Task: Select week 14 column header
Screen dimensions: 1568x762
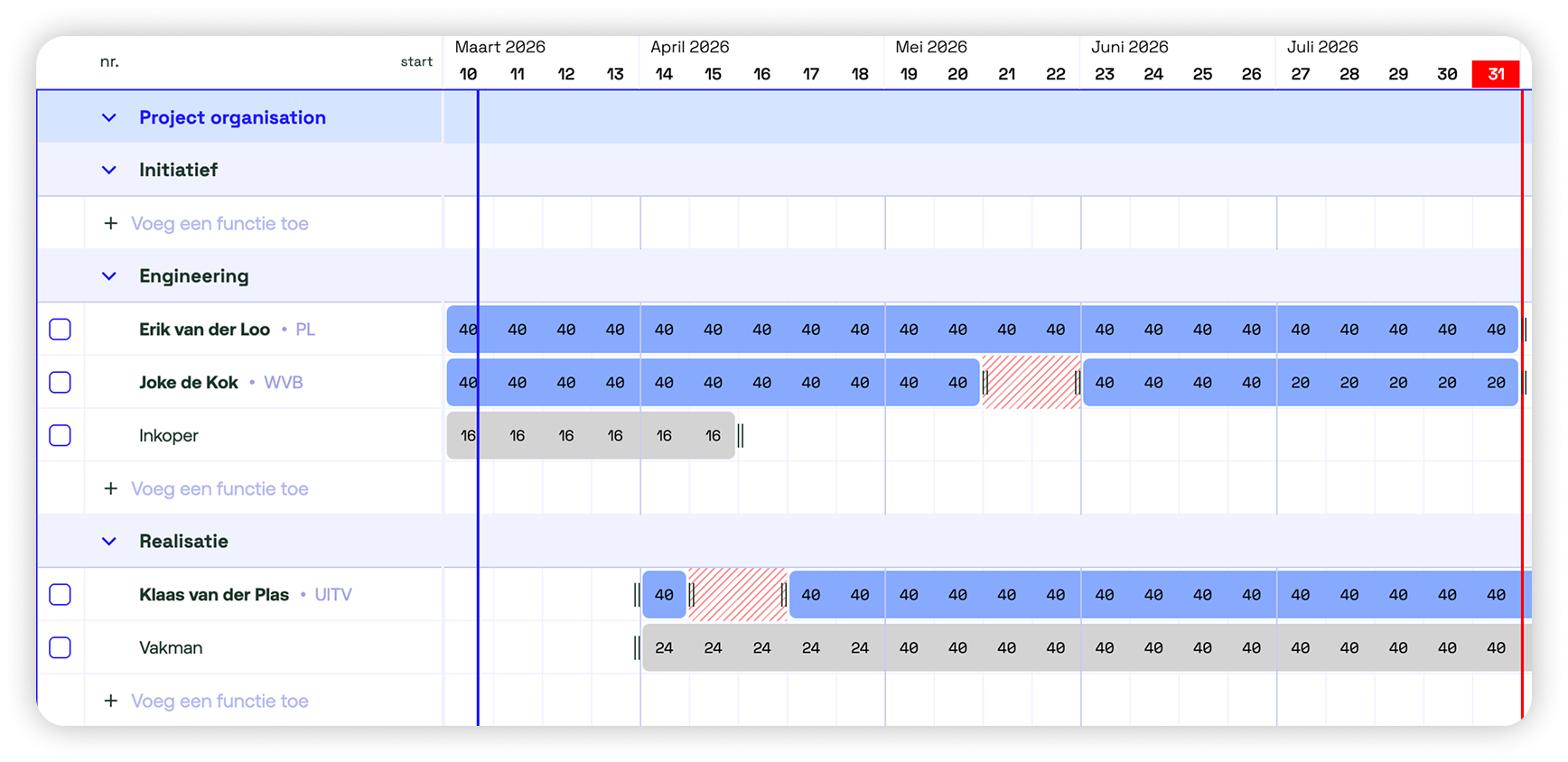Action: point(664,74)
